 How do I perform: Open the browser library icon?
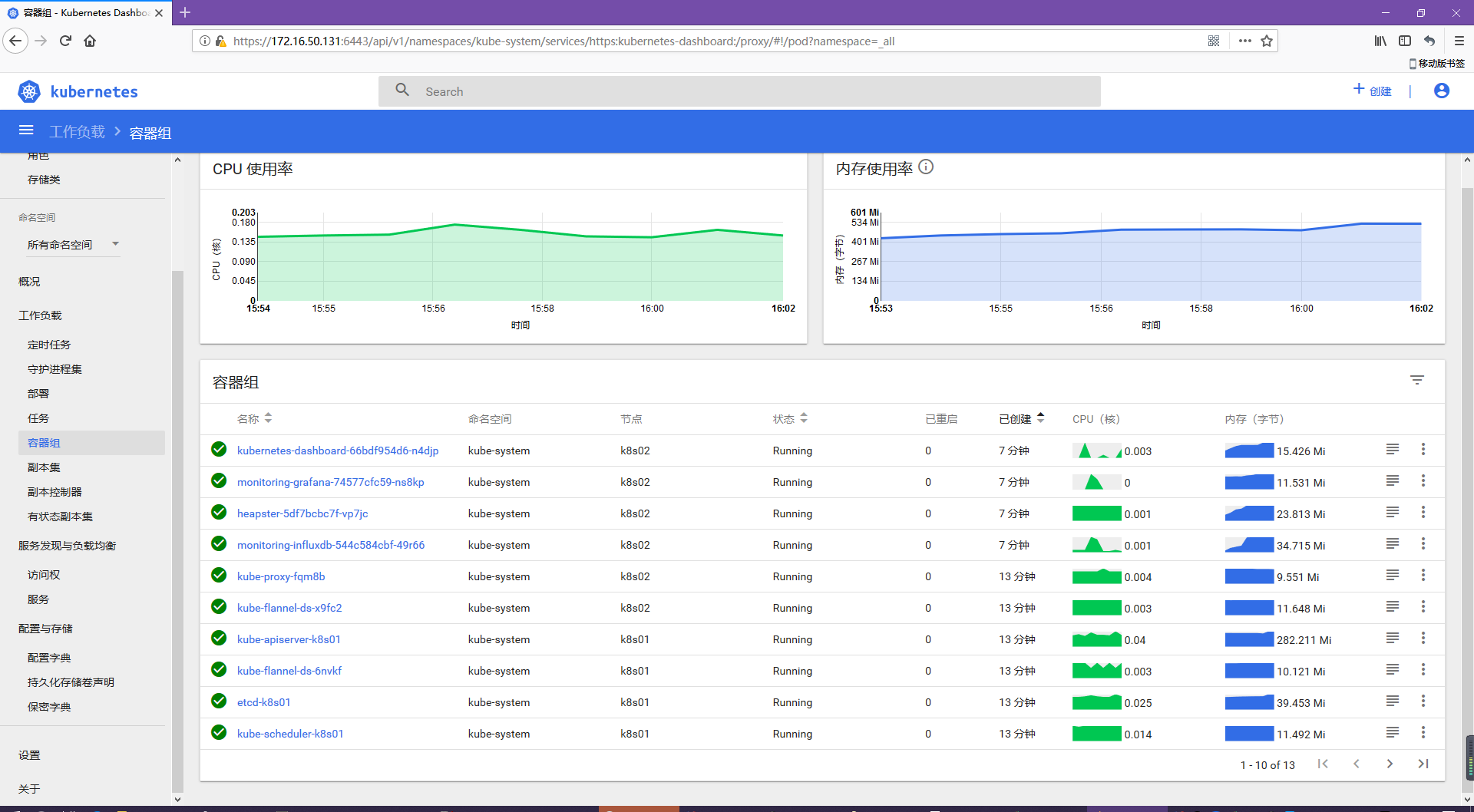pos(1380,41)
